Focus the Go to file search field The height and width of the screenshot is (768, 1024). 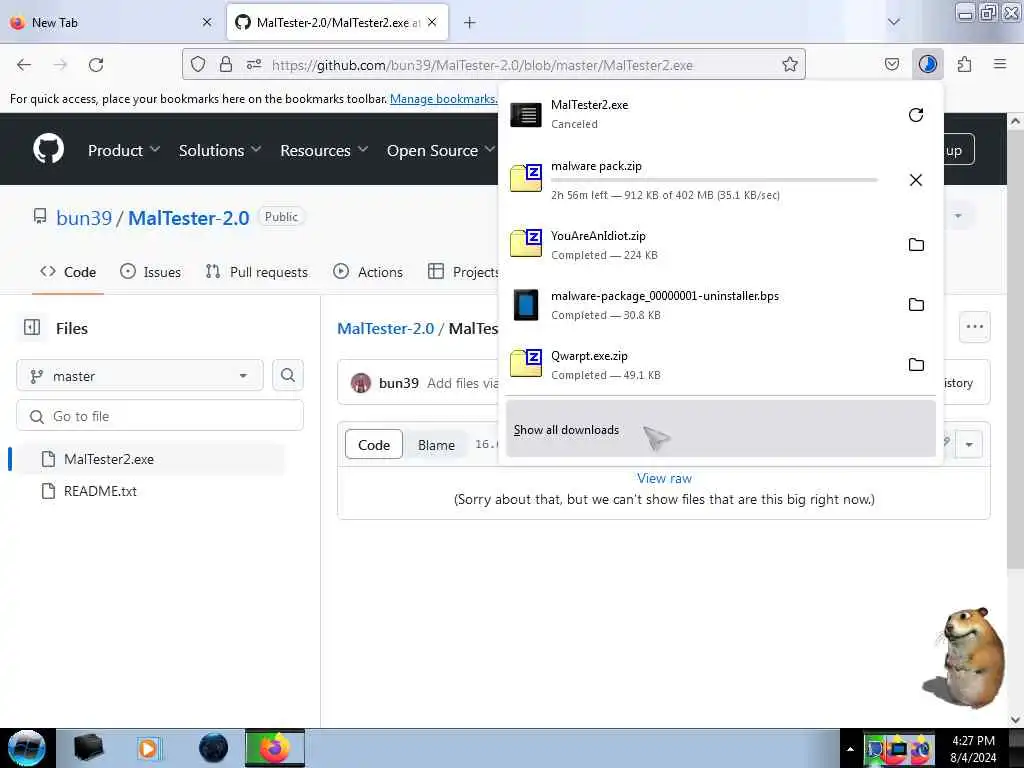pyautogui.click(x=160, y=416)
